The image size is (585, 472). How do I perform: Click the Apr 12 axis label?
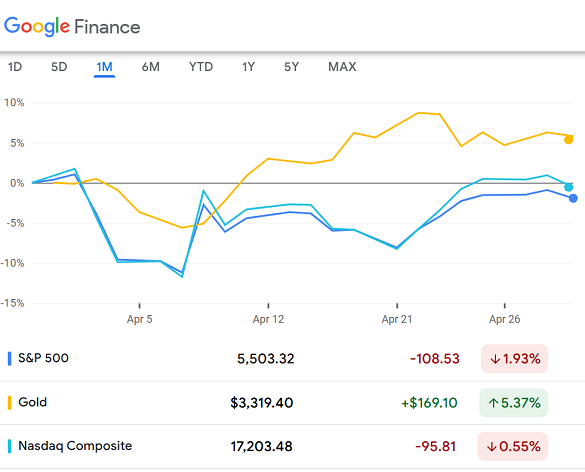point(268,319)
